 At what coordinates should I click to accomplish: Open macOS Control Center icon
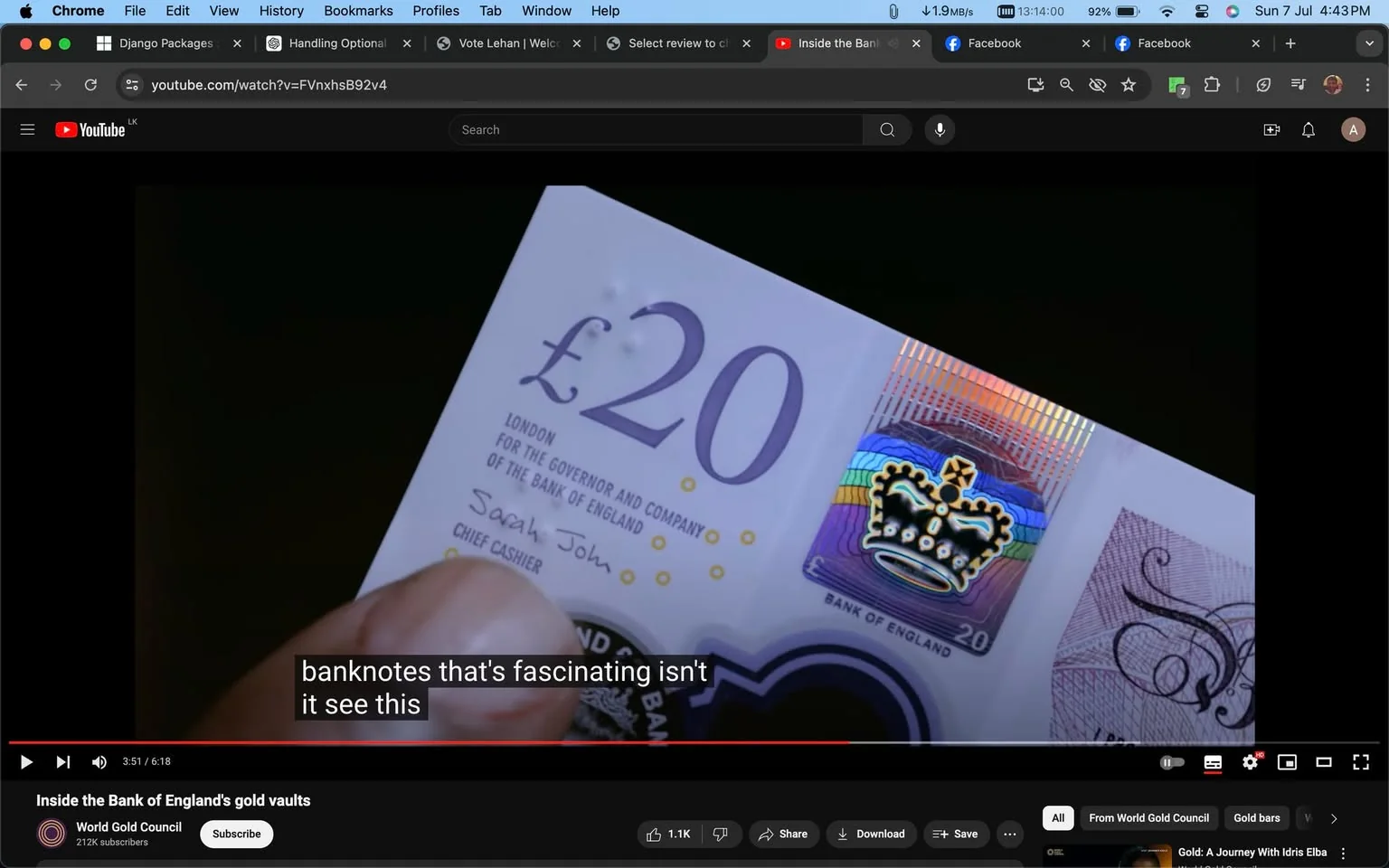click(x=1201, y=11)
